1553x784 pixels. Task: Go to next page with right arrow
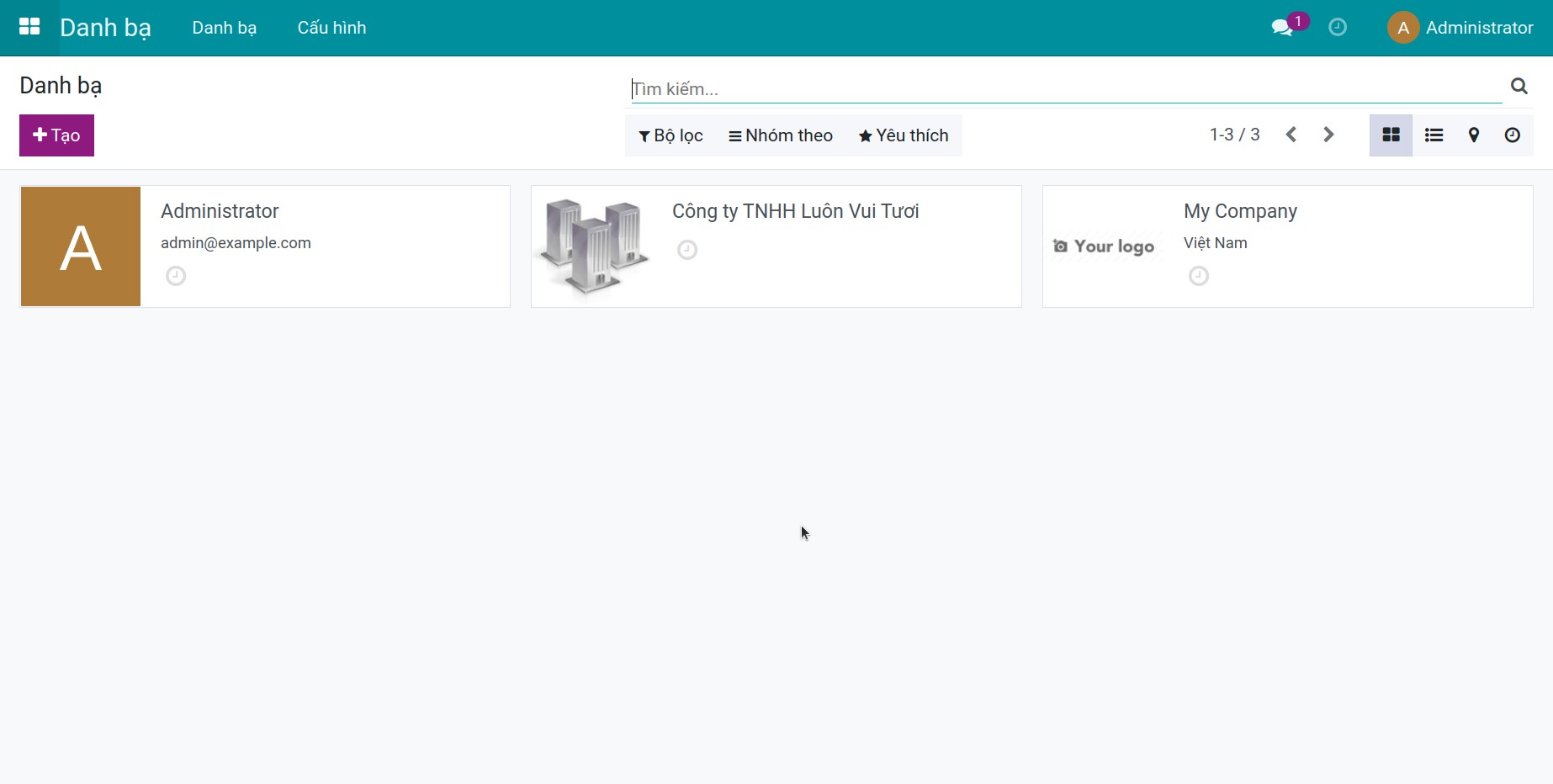click(x=1328, y=134)
